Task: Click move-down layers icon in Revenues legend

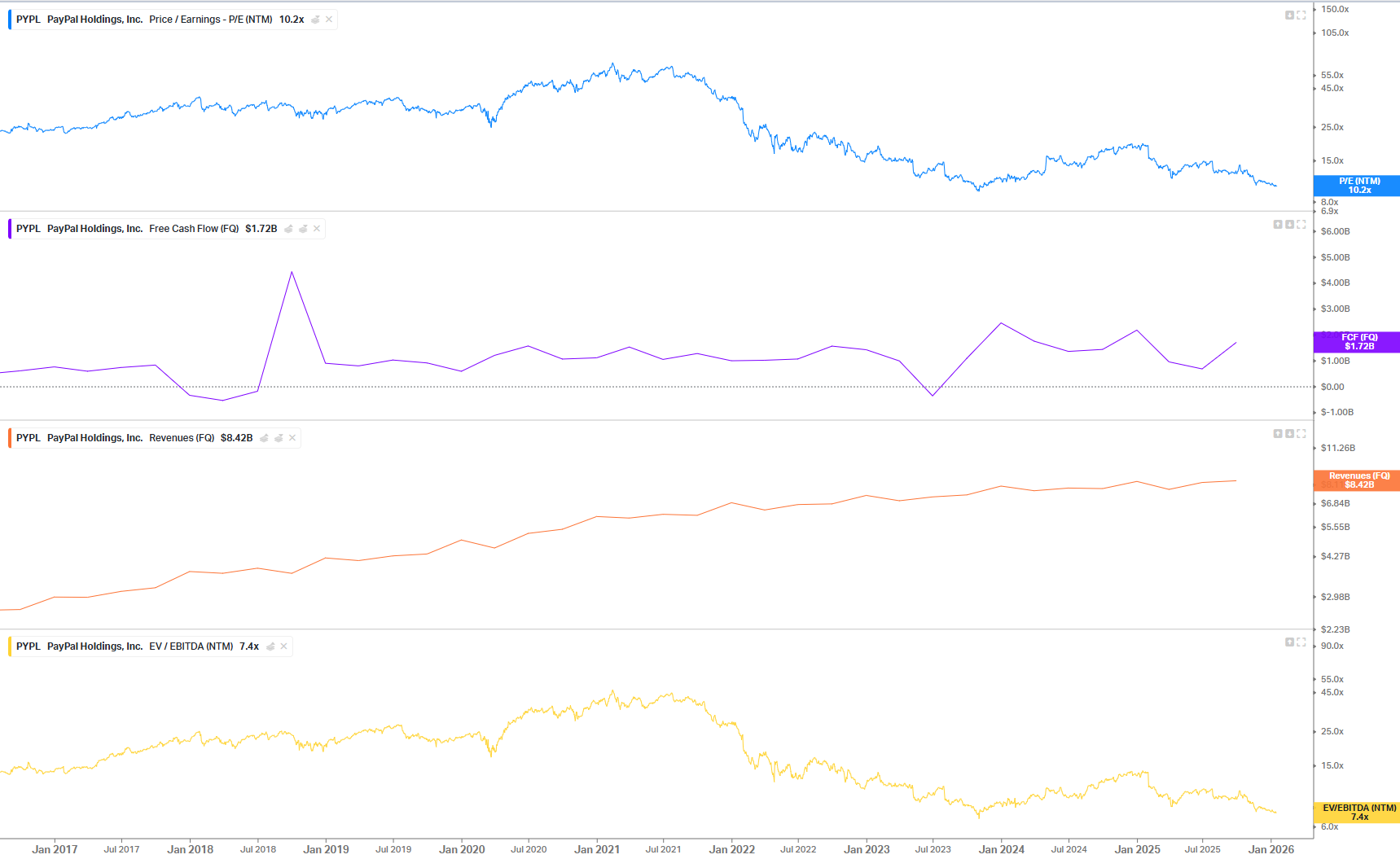Action: (x=279, y=438)
